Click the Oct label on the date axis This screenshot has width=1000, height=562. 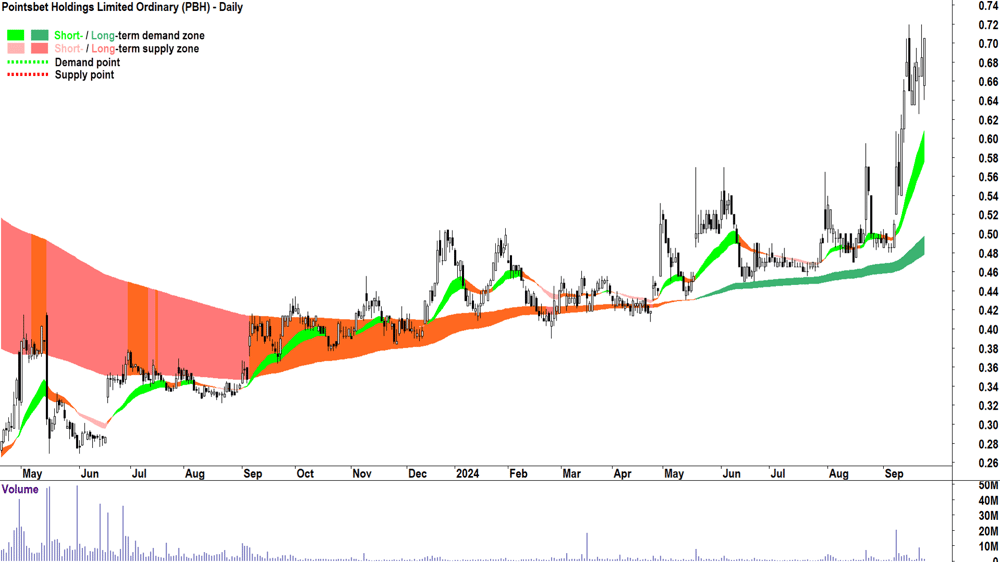tap(305, 474)
